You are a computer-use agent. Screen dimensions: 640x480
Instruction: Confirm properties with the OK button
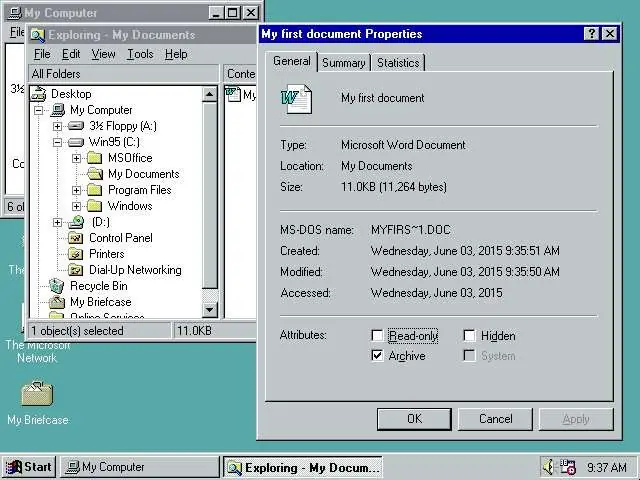414,419
